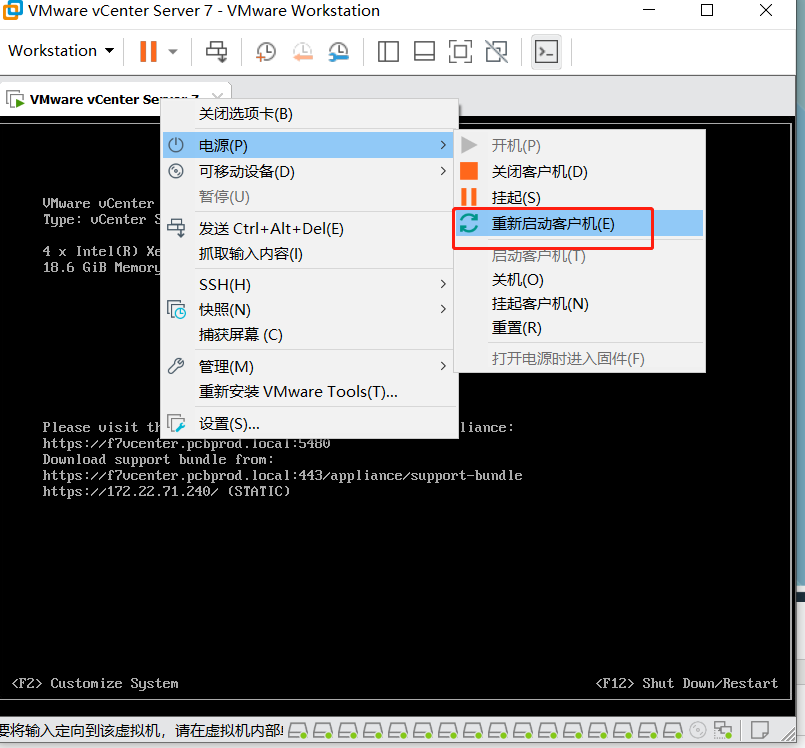Maximize the VMware Workstation window
The image size is (805, 748).
pos(707,10)
